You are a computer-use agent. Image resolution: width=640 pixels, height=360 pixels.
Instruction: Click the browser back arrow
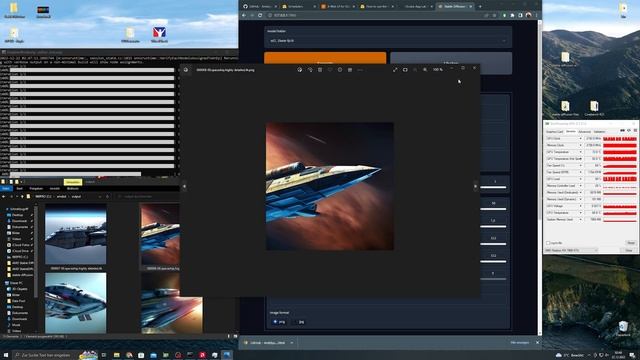pyautogui.click(x=244, y=15)
